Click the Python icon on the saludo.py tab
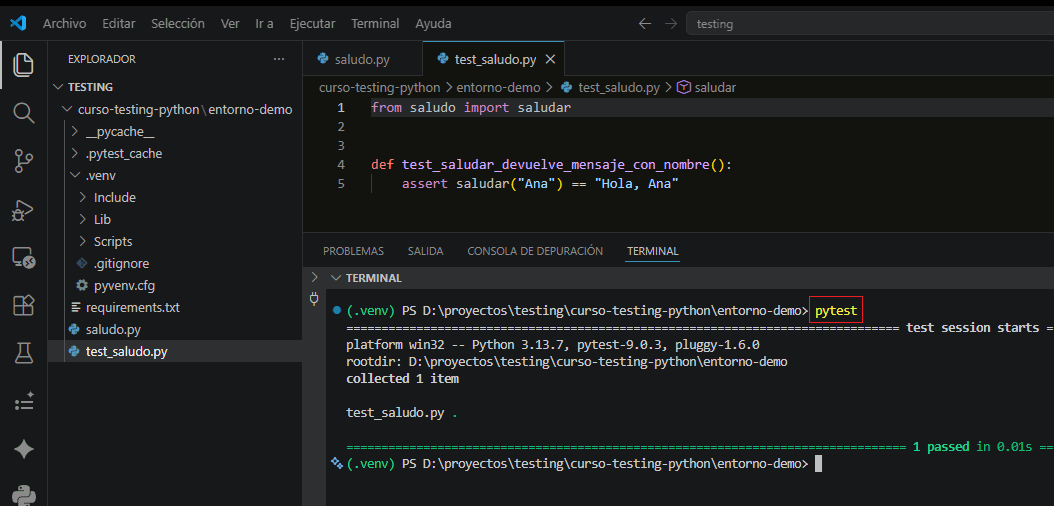This screenshot has height=506, width=1054. tap(322, 59)
